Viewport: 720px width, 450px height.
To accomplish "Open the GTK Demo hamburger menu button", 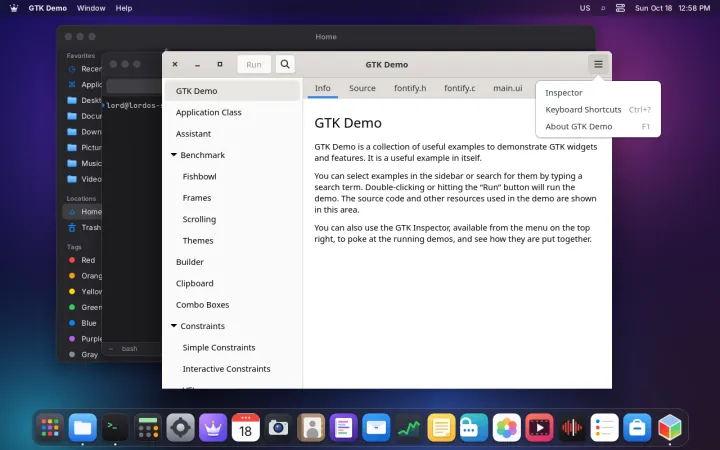I will (598, 64).
